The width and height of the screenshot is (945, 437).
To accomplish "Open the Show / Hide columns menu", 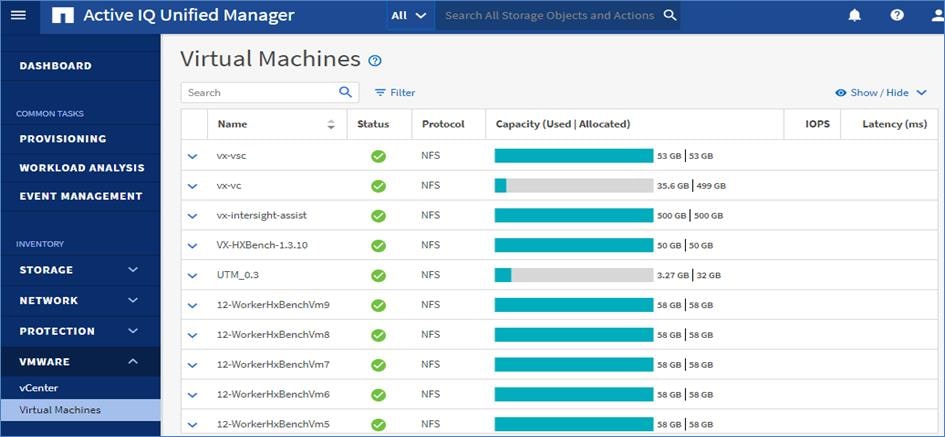I will click(x=881, y=93).
